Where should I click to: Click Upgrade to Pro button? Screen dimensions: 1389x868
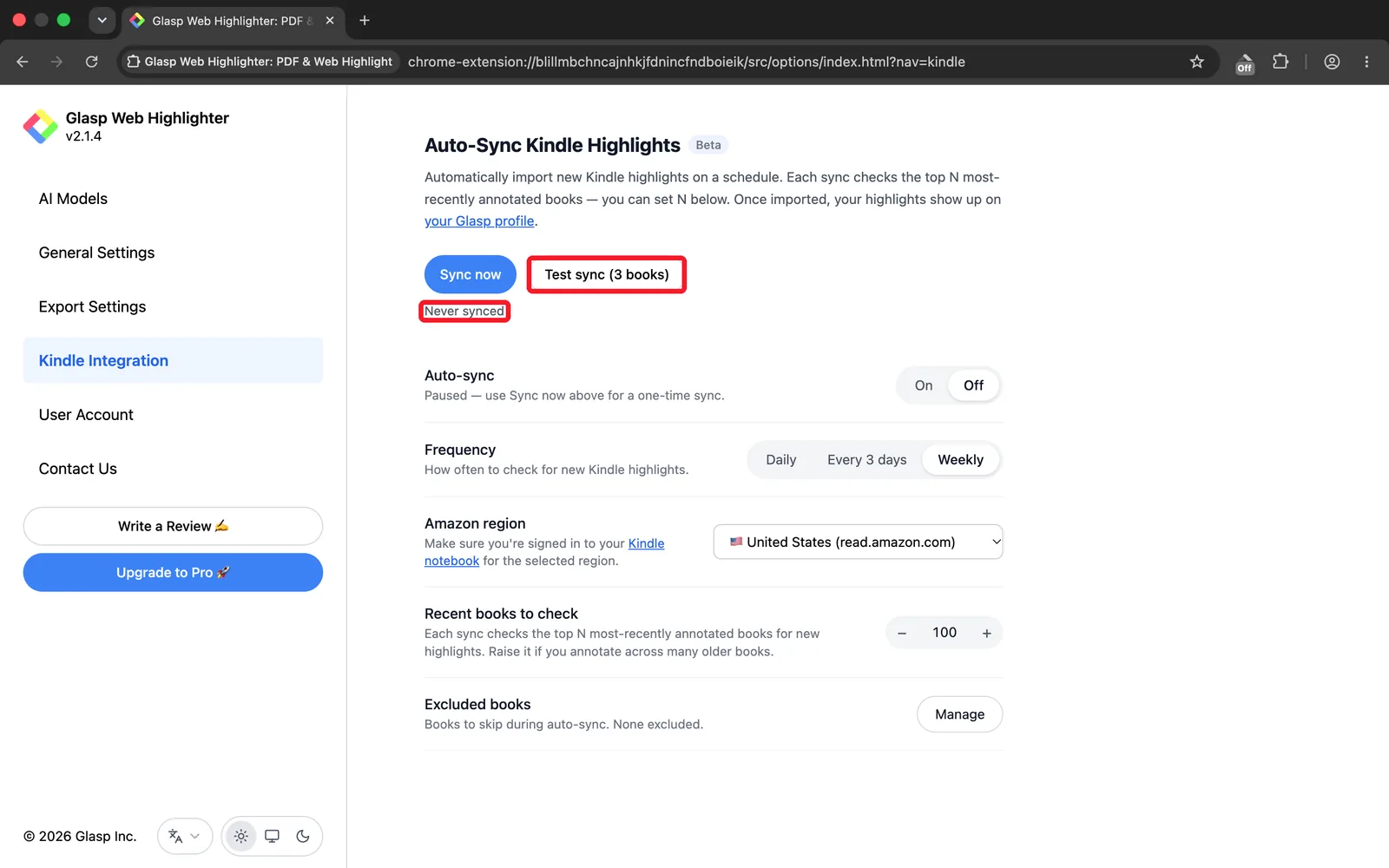[x=173, y=573]
